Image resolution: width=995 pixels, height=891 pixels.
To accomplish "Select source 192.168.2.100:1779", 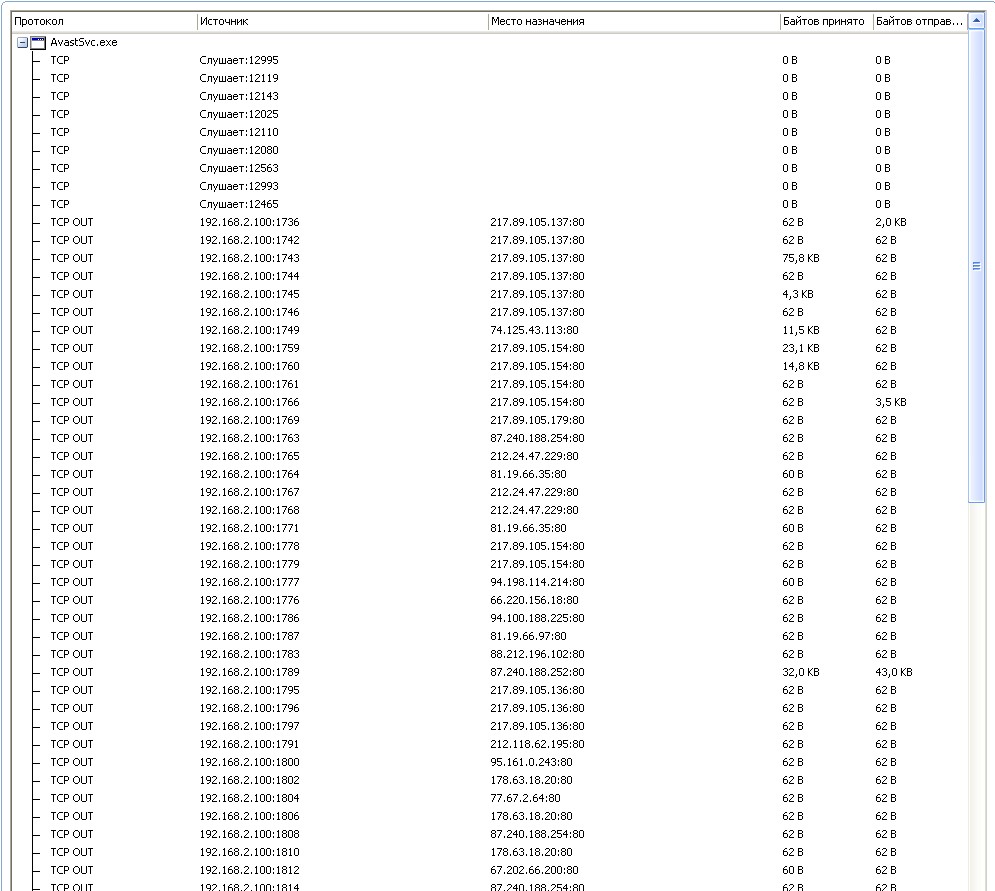I will pos(249,564).
